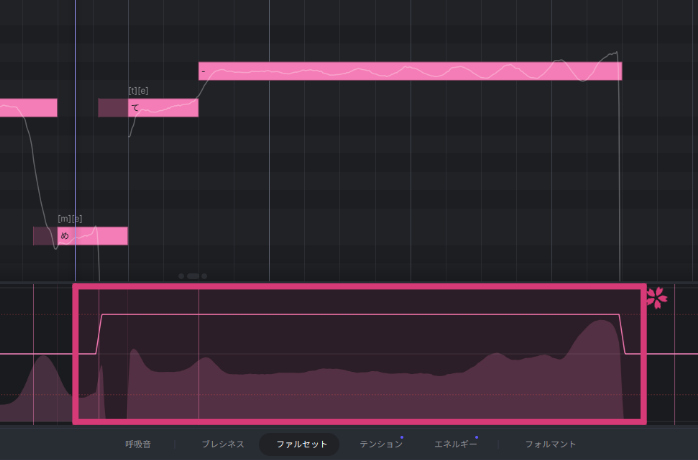Open the ブレシネス parameter tab
This screenshot has height=460, width=698.
(x=222, y=443)
